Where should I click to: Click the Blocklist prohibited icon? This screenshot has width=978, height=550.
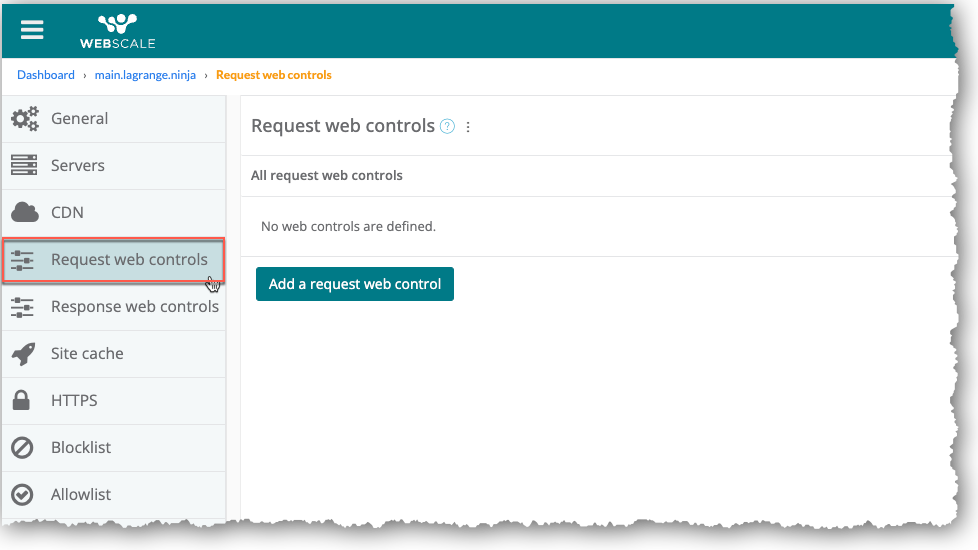(22, 447)
